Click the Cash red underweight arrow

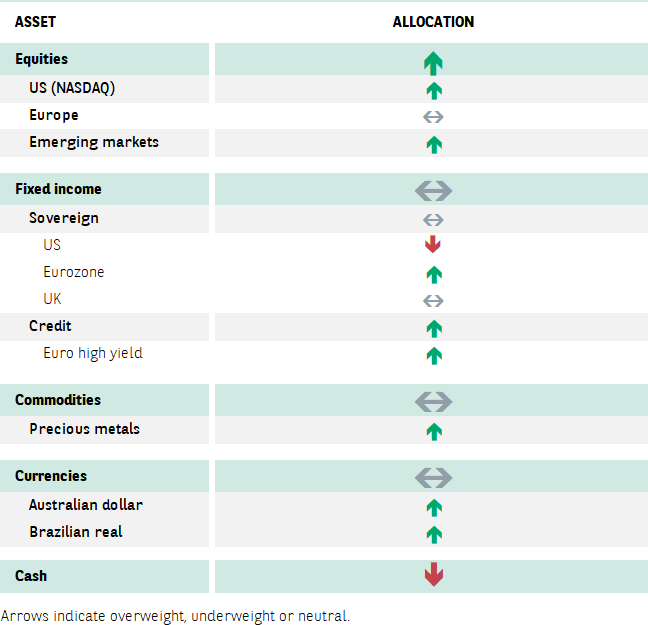[434, 574]
